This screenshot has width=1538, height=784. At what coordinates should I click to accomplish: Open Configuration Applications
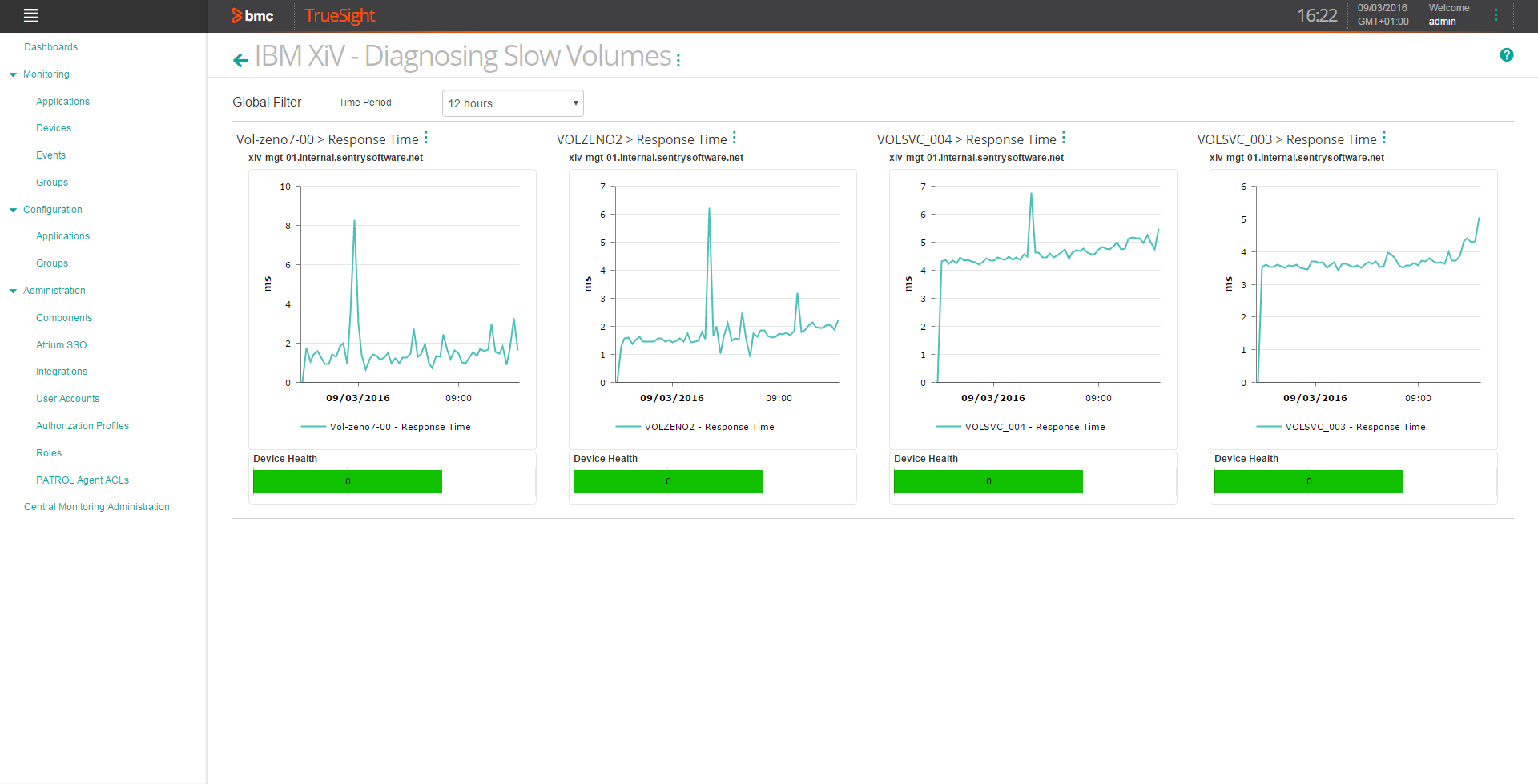62,236
